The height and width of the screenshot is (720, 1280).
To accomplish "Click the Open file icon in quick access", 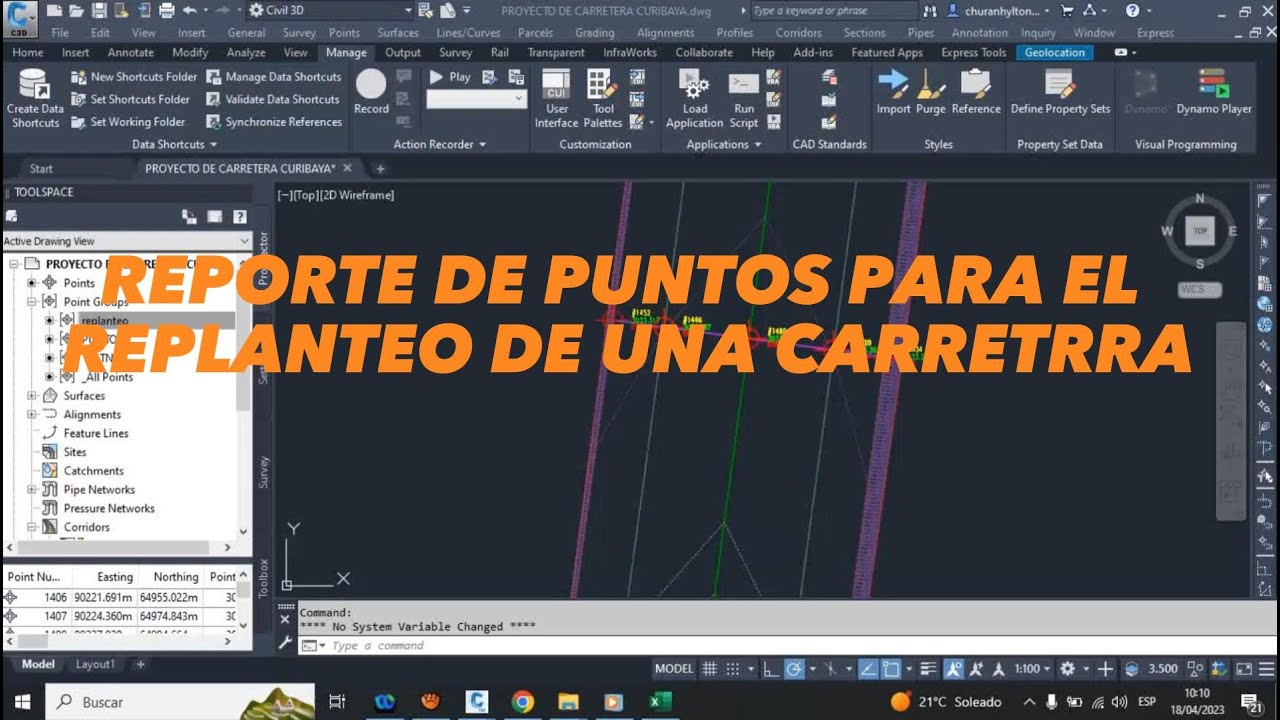I will tap(76, 10).
